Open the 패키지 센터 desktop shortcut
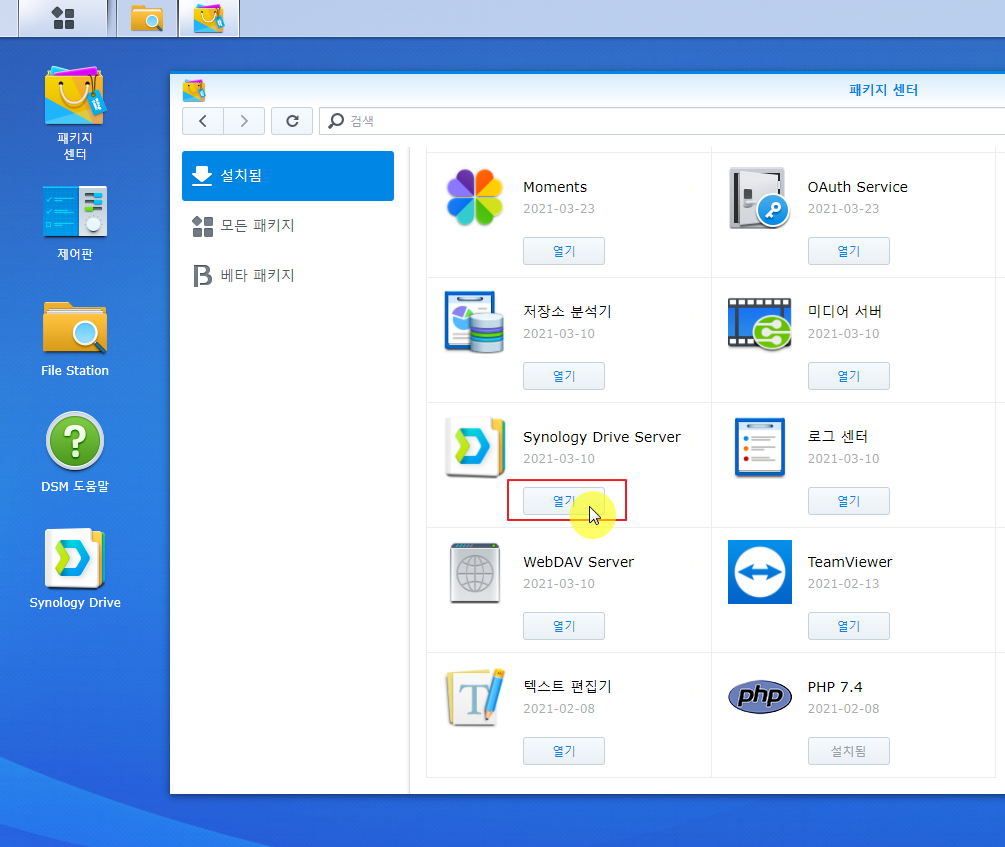This screenshot has width=1005, height=847. 75,113
